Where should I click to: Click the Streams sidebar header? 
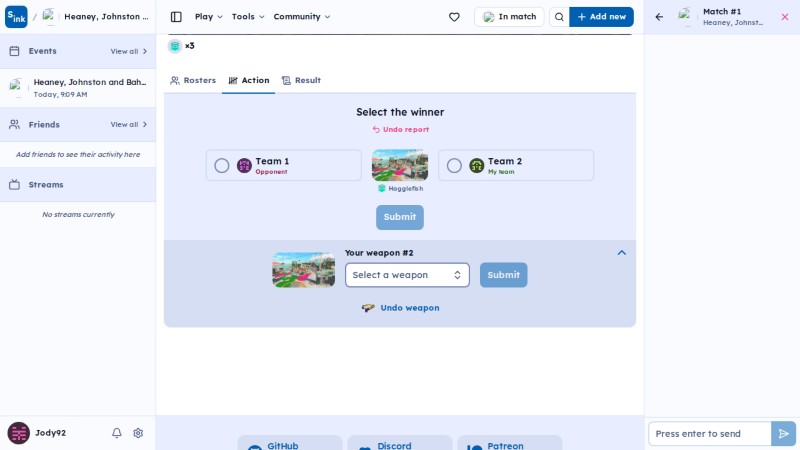[x=78, y=185]
